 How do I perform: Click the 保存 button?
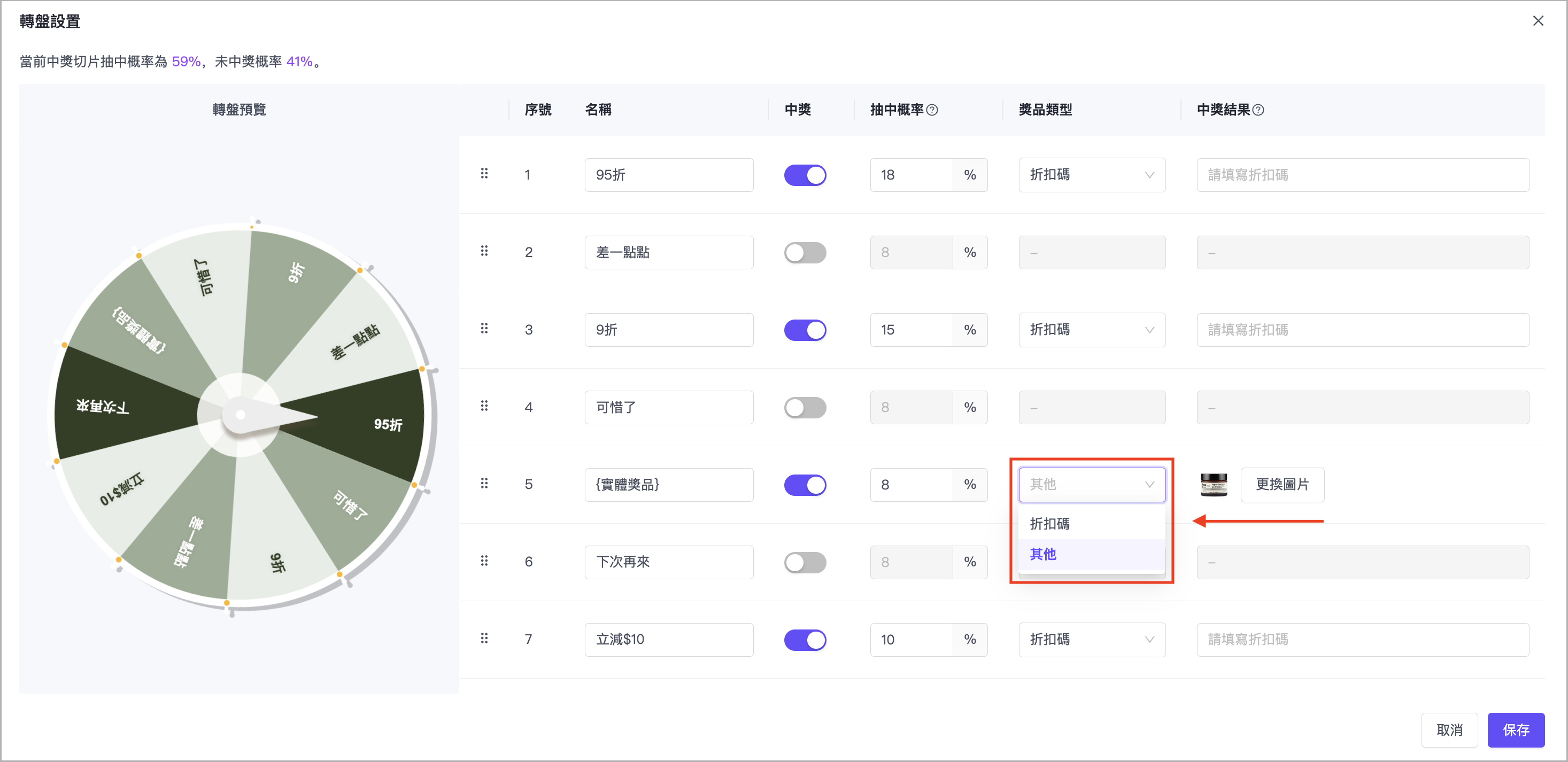pyautogui.click(x=1515, y=730)
